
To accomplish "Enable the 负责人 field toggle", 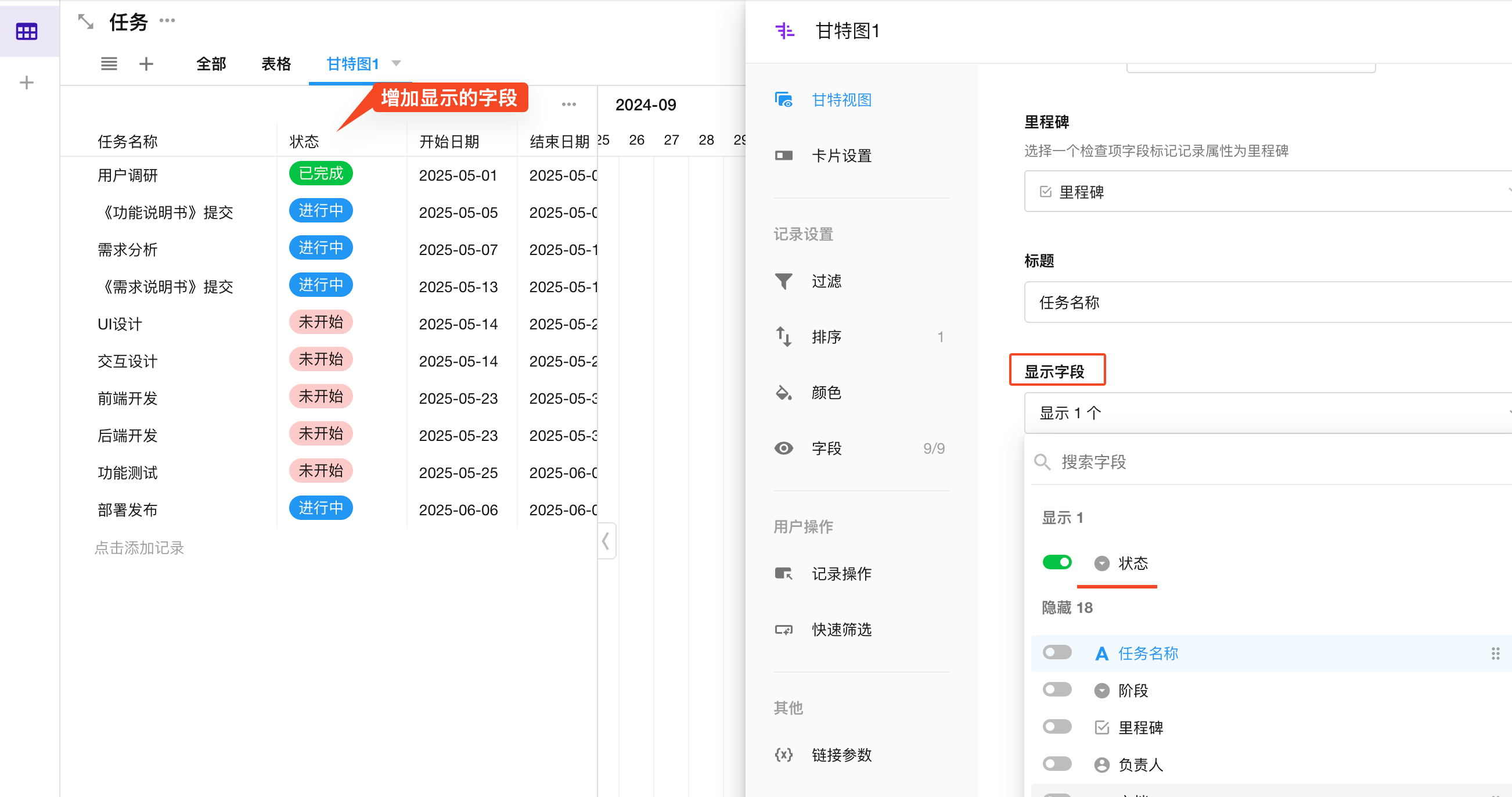I will (x=1057, y=763).
